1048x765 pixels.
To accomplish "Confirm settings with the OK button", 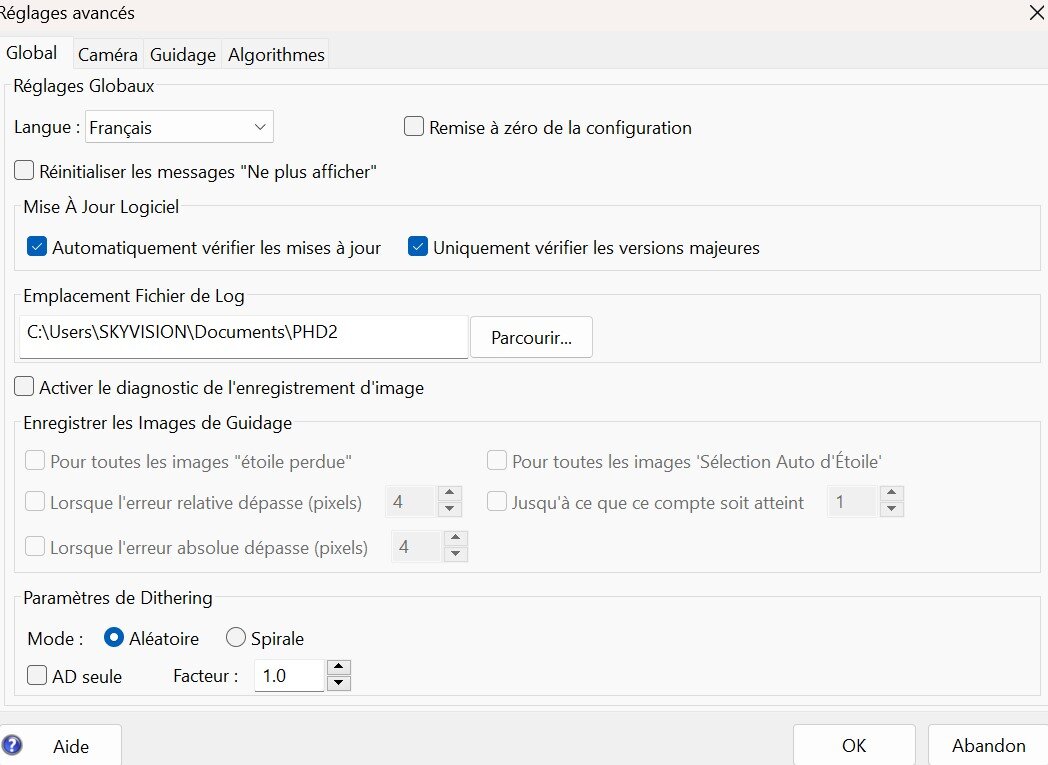I will point(853,746).
